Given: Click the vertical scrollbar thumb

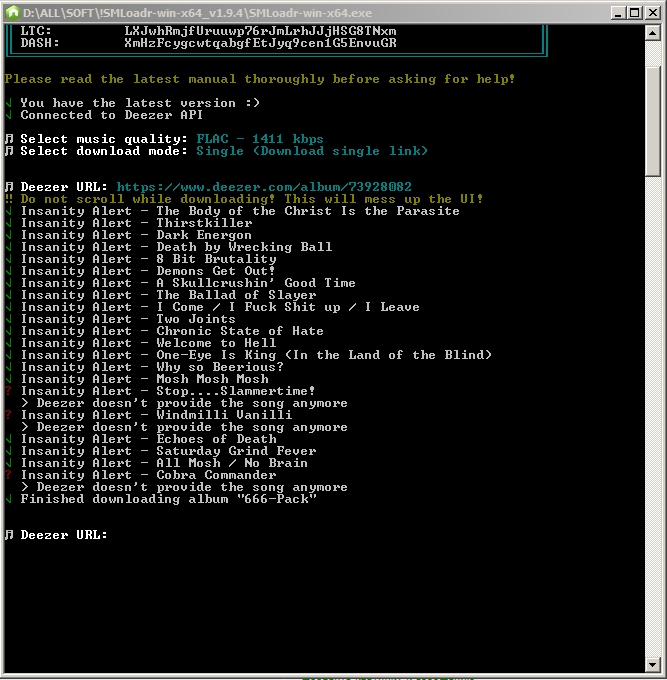Looking at the screenshot, I should click(x=652, y=121).
